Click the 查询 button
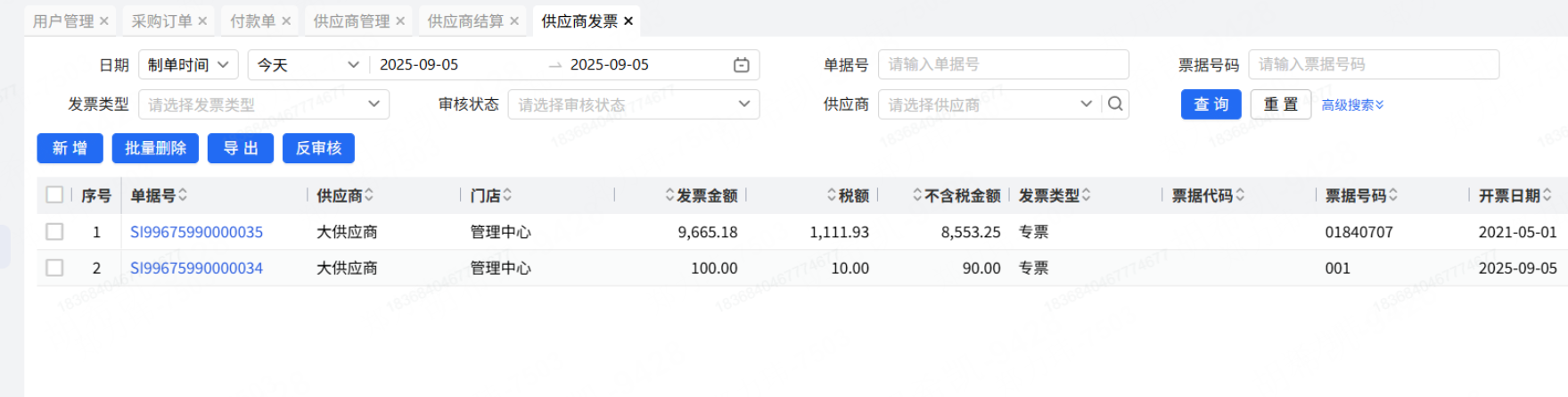 tap(1211, 104)
